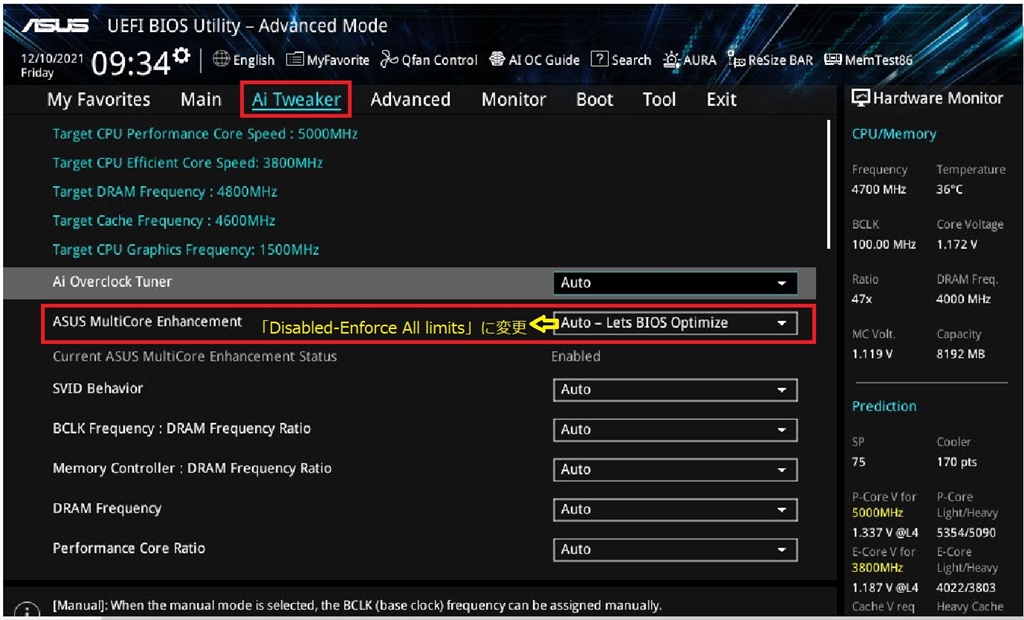Select the SVID Behavior label

98,388
